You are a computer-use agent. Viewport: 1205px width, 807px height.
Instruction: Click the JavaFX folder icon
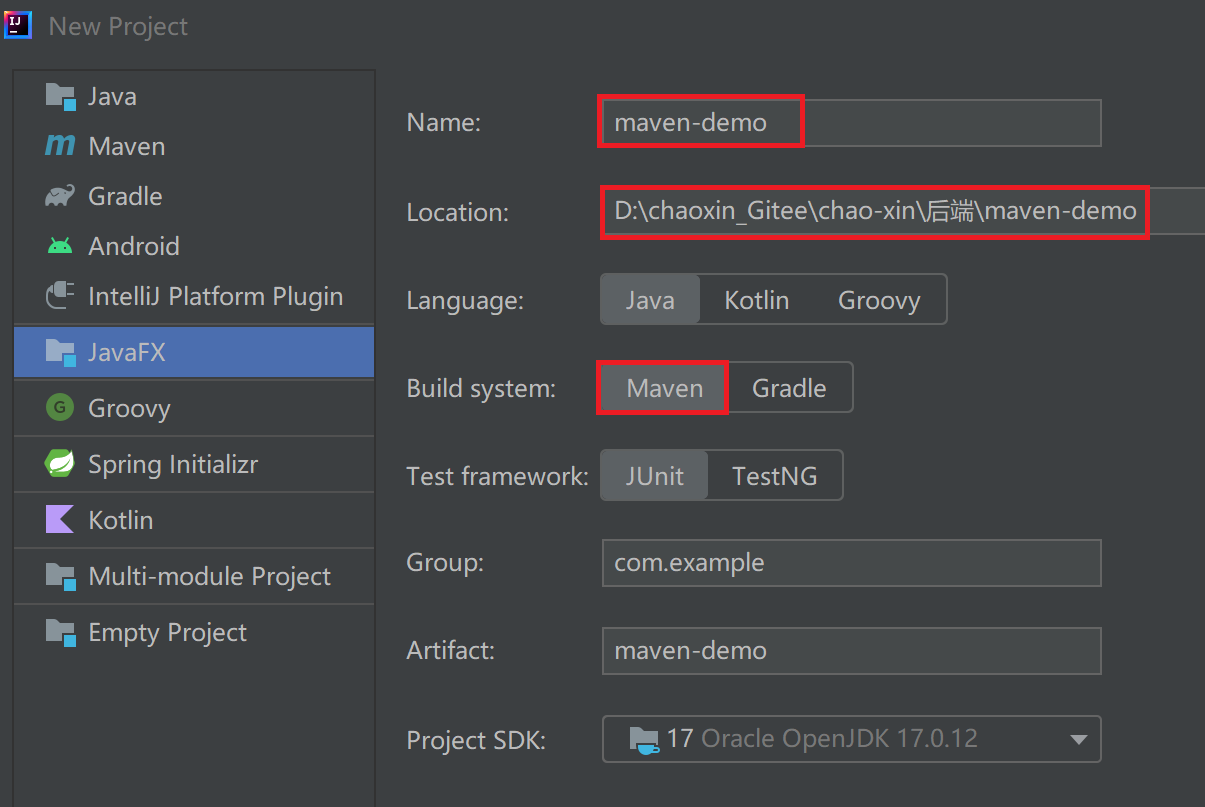[x=60, y=352]
